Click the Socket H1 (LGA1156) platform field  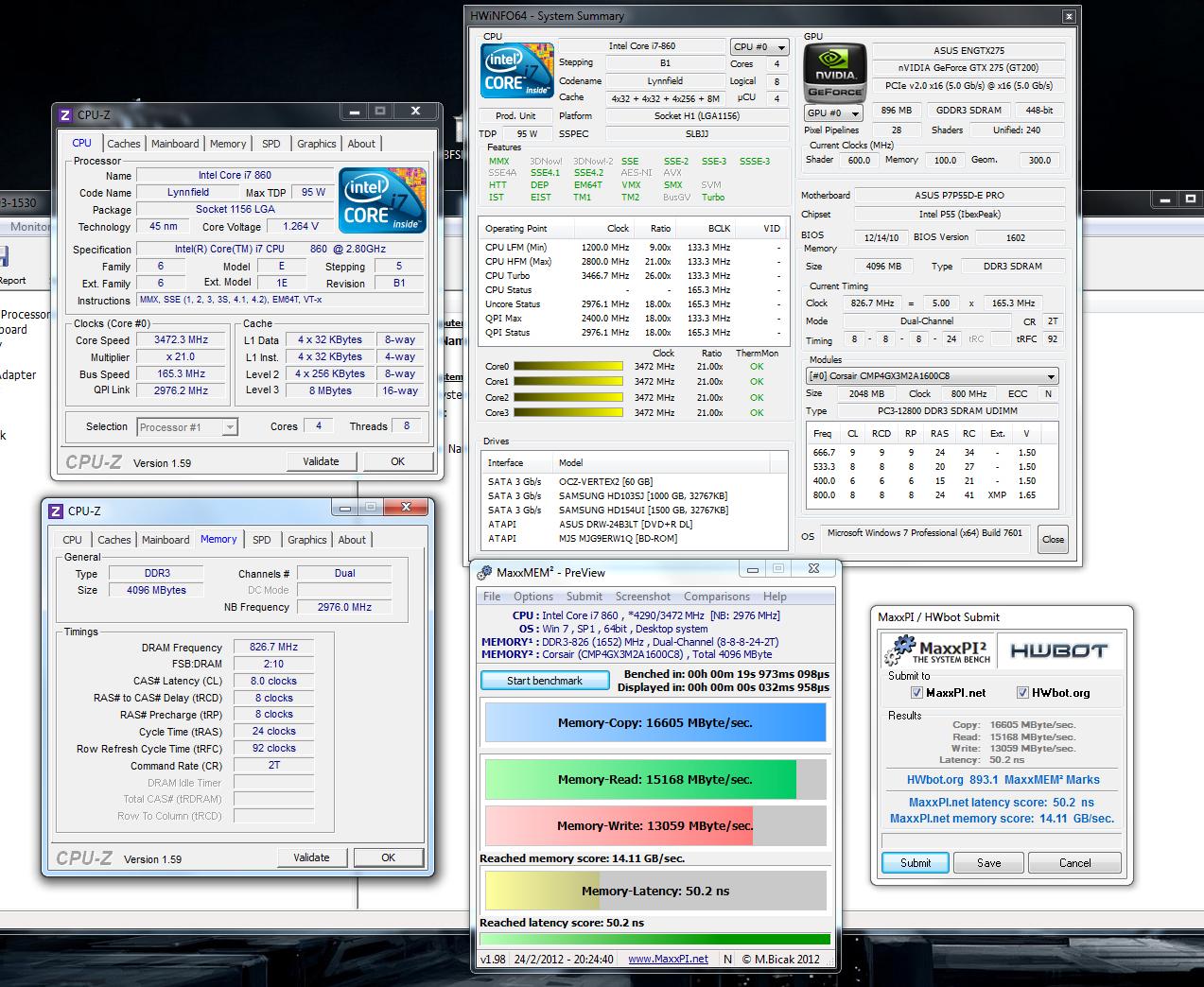tap(696, 116)
